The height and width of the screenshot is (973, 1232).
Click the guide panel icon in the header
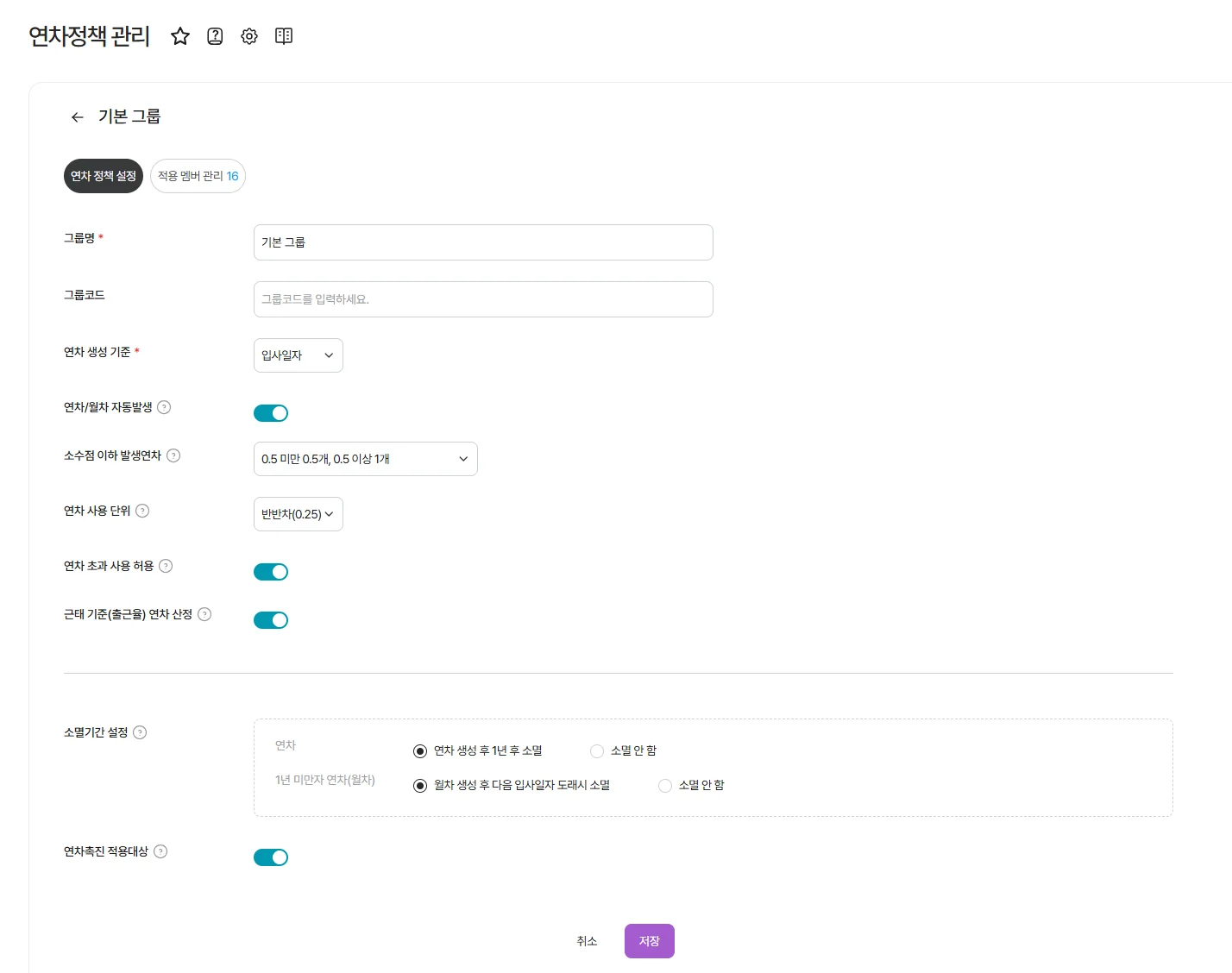(284, 36)
